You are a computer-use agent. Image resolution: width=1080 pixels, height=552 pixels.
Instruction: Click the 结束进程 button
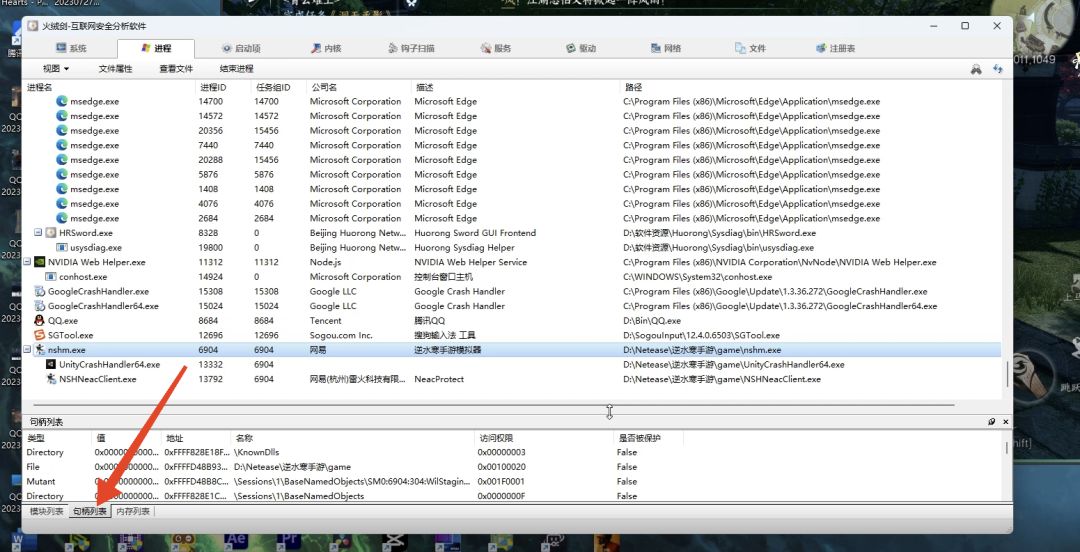[237, 69]
